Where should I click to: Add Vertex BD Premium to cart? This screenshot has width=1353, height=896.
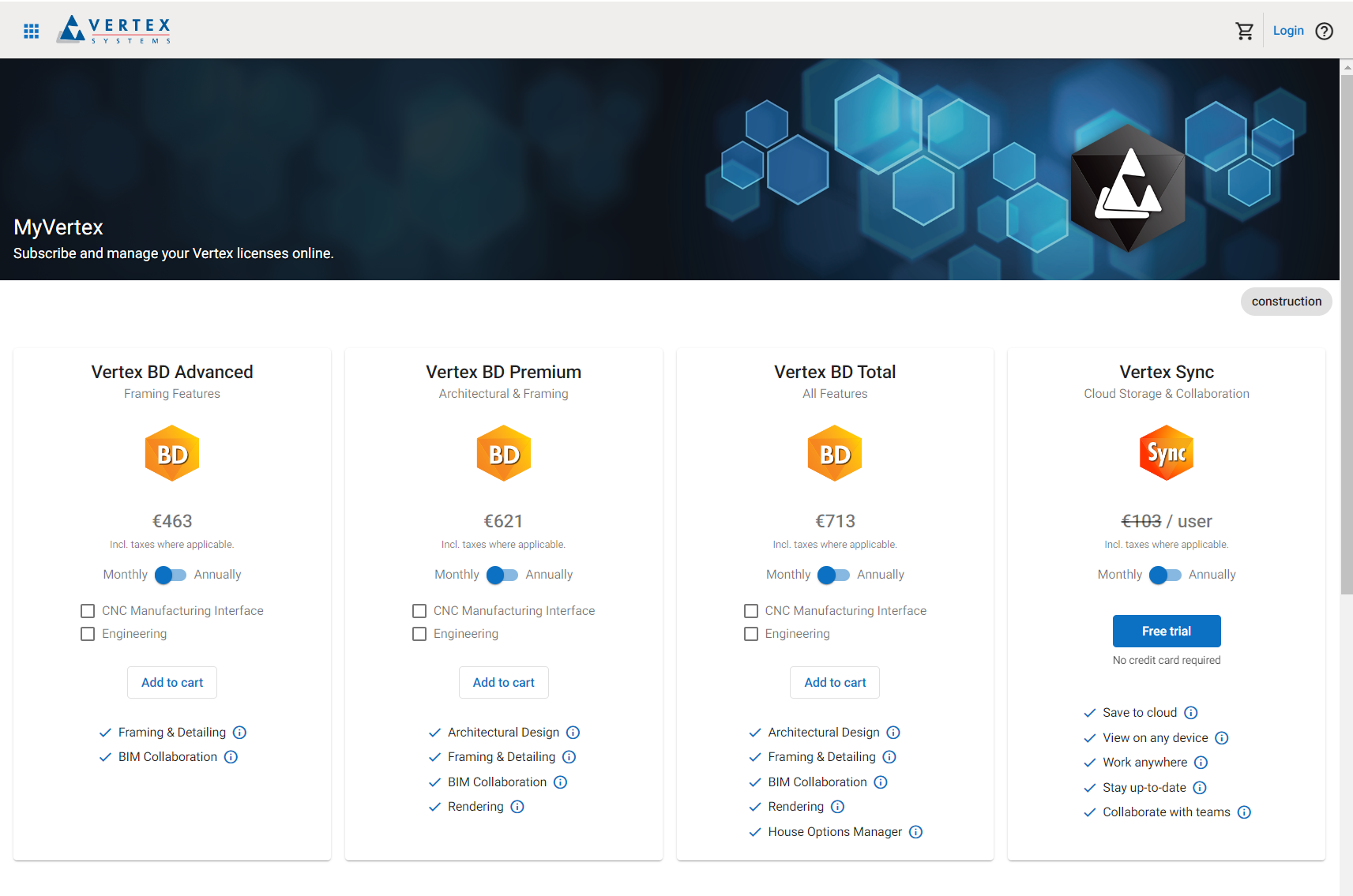[504, 683]
